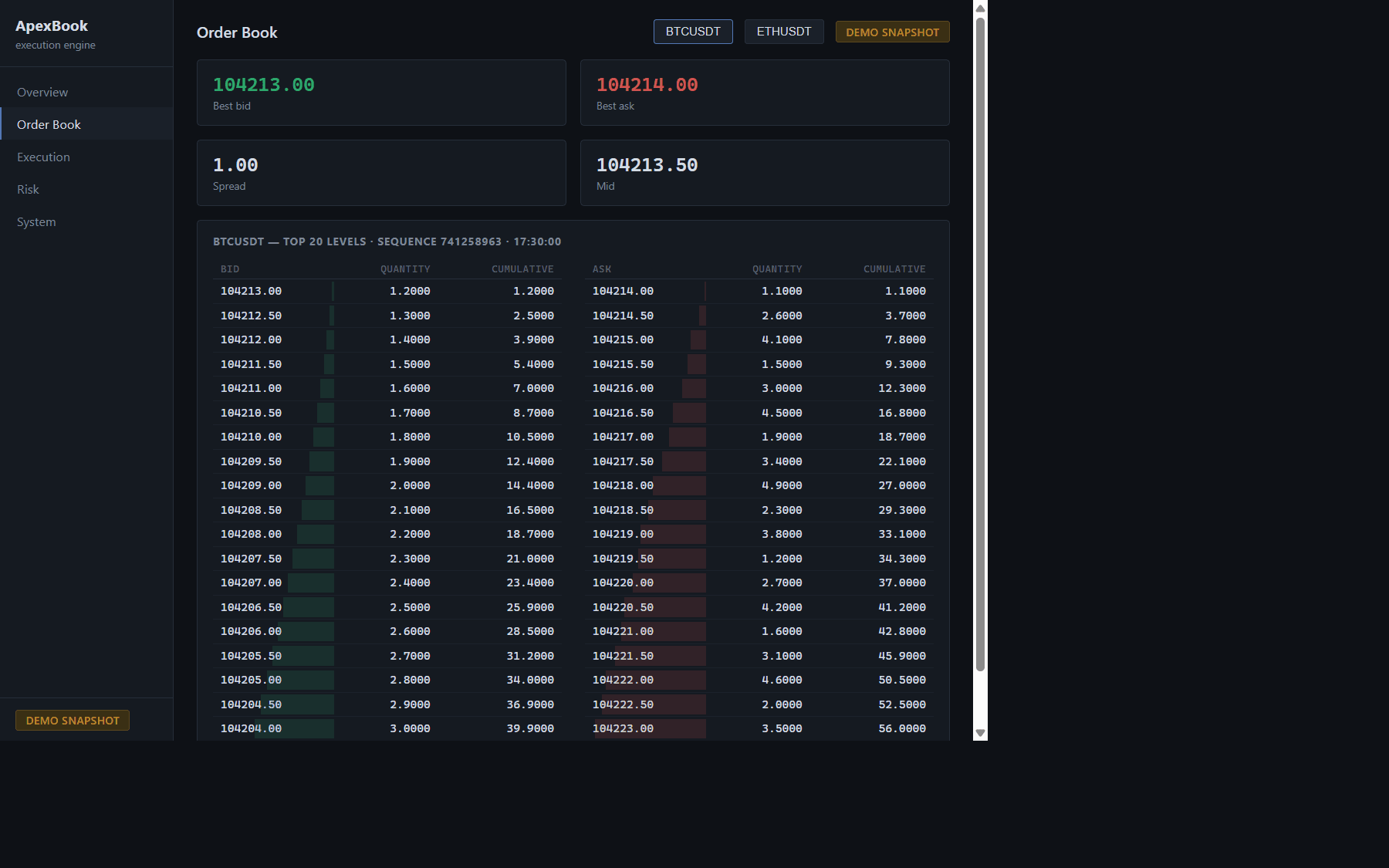Click ask price 104216.50
This screenshot has height=868, width=1389.
(x=623, y=413)
